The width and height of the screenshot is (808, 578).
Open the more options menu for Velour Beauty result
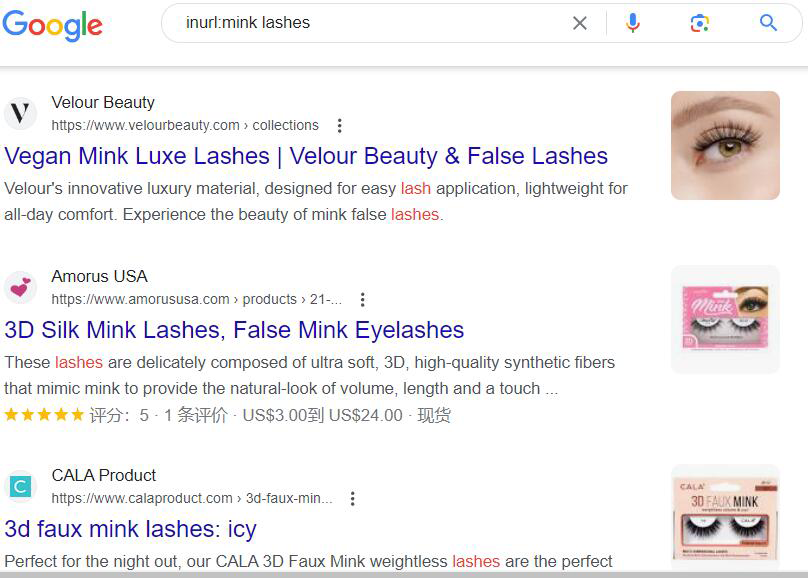pyautogui.click(x=339, y=126)
